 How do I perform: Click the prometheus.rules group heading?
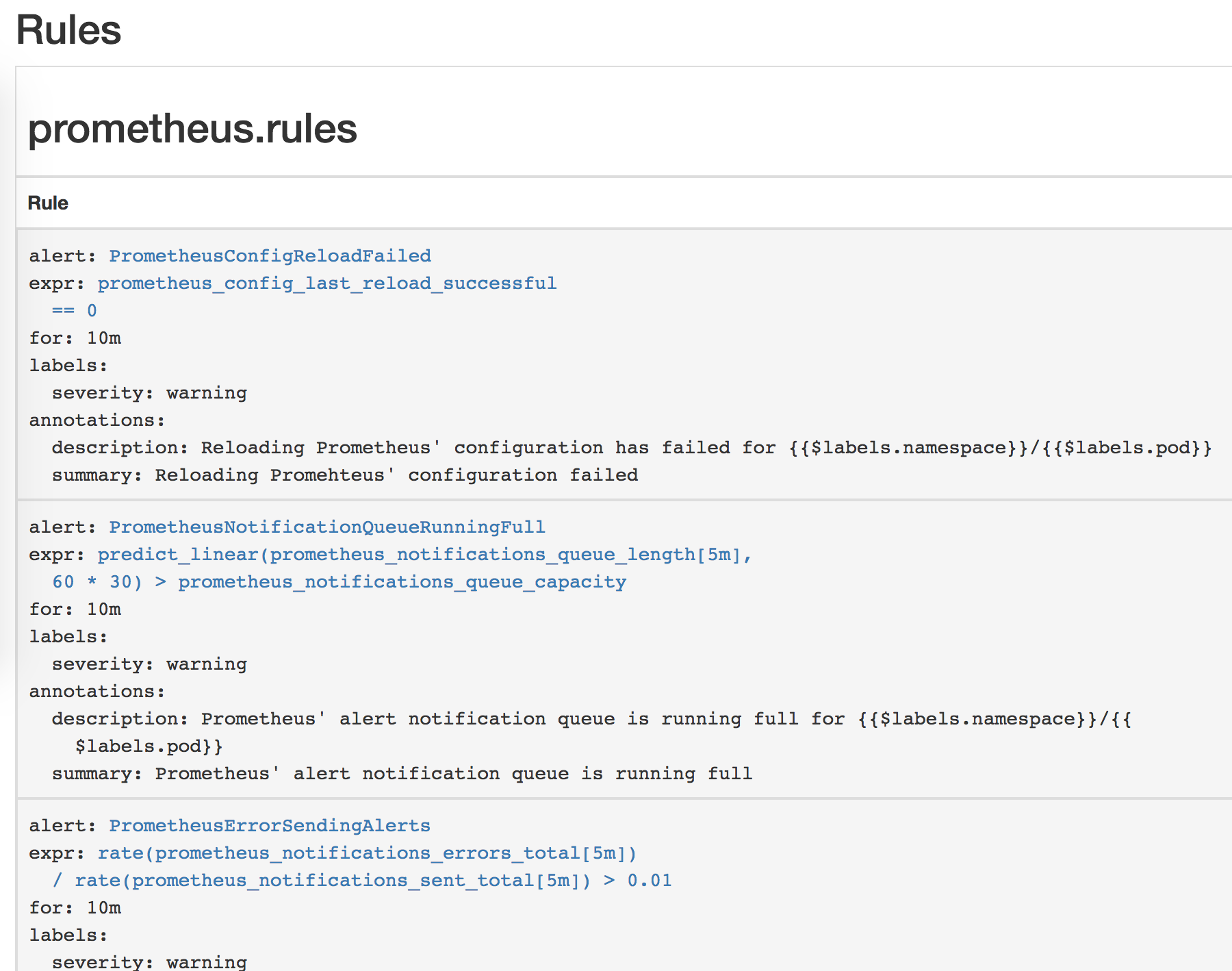point(192,128)
